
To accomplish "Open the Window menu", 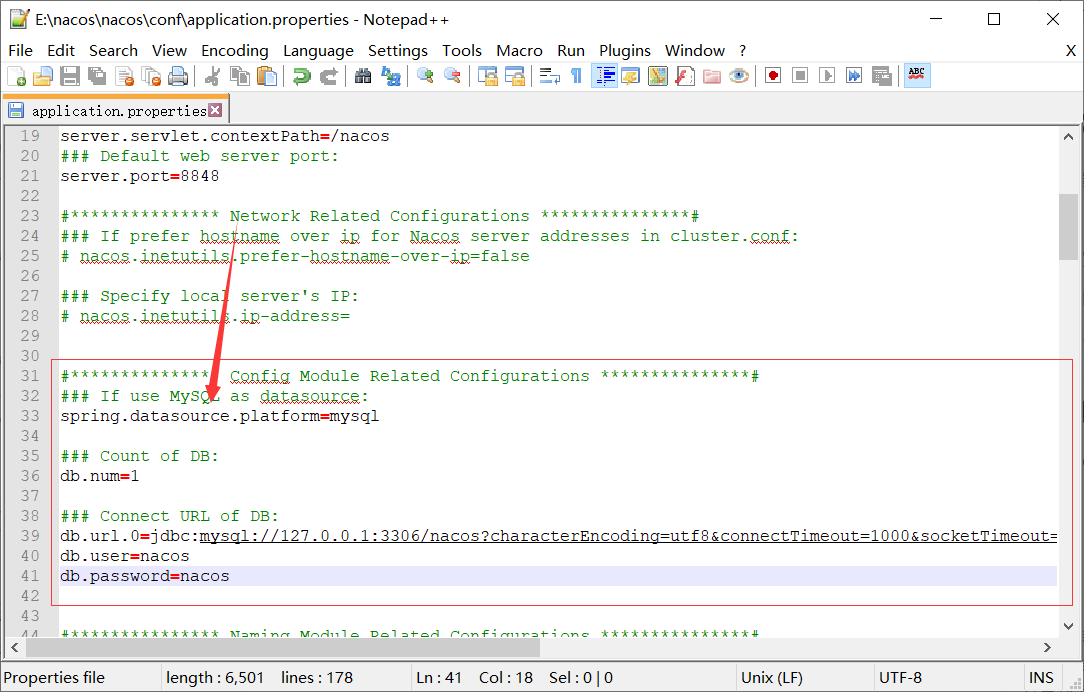I will point(695,50).
